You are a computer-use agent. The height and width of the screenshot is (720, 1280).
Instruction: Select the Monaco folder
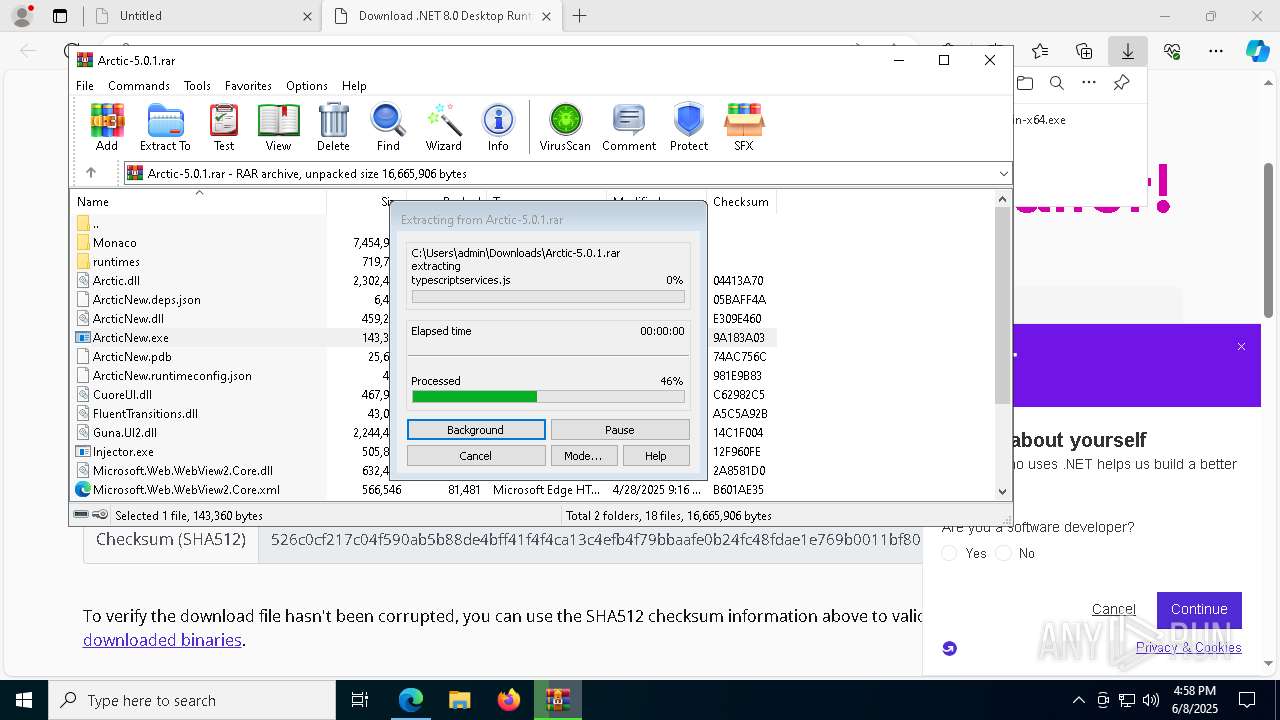tap(114, 242)
